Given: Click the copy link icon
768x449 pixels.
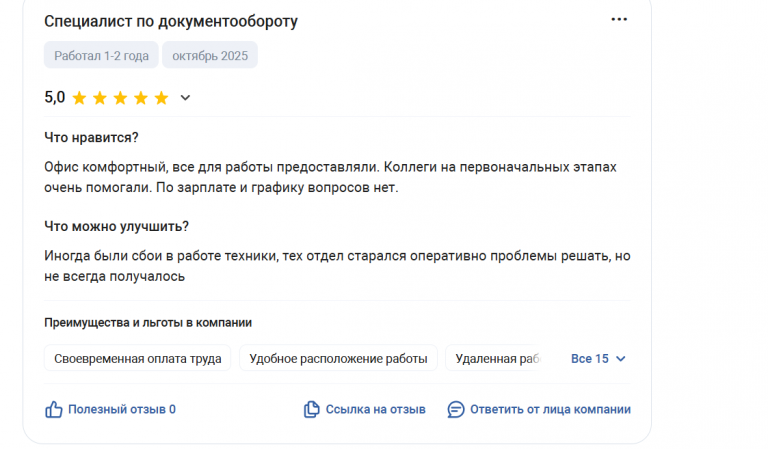Looking at the screenshot, I should 312,409.
